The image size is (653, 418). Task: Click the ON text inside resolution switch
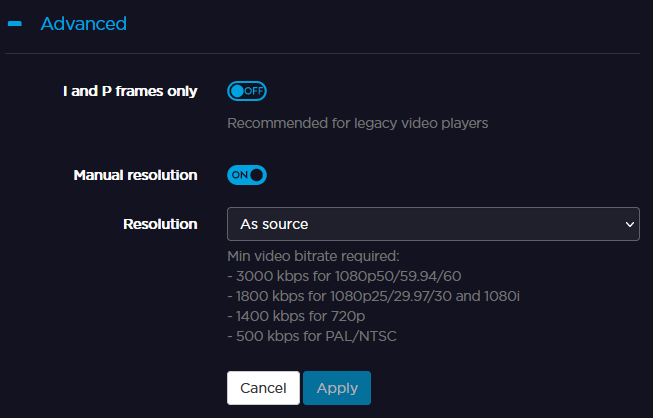pos(239,175)
